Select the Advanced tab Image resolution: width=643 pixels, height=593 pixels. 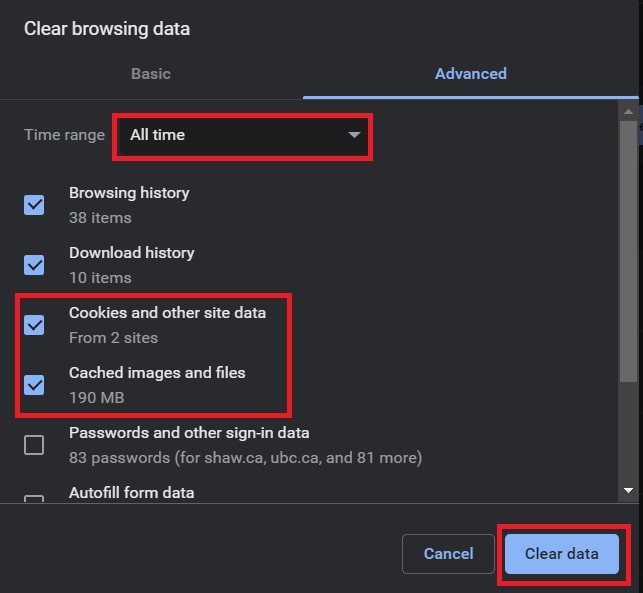click(x=470, y=74)
